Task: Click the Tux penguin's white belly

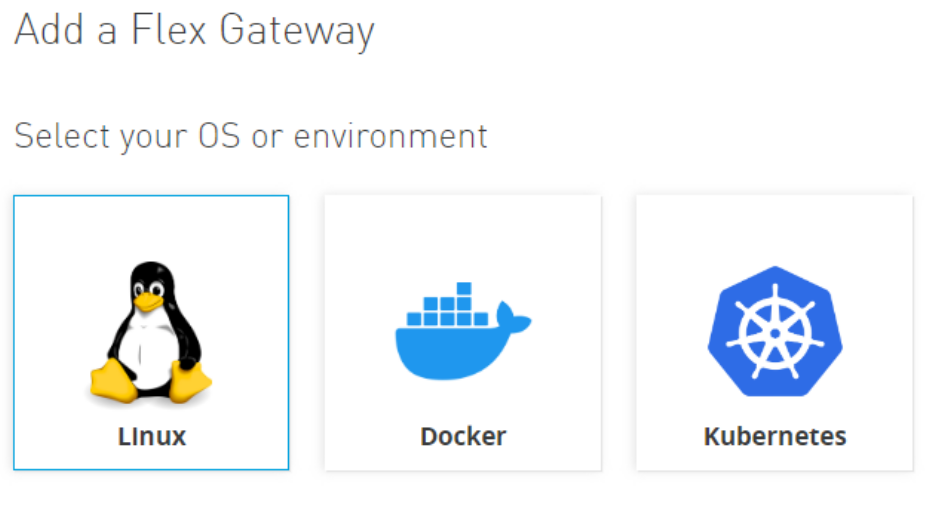Action: [148, 355]
